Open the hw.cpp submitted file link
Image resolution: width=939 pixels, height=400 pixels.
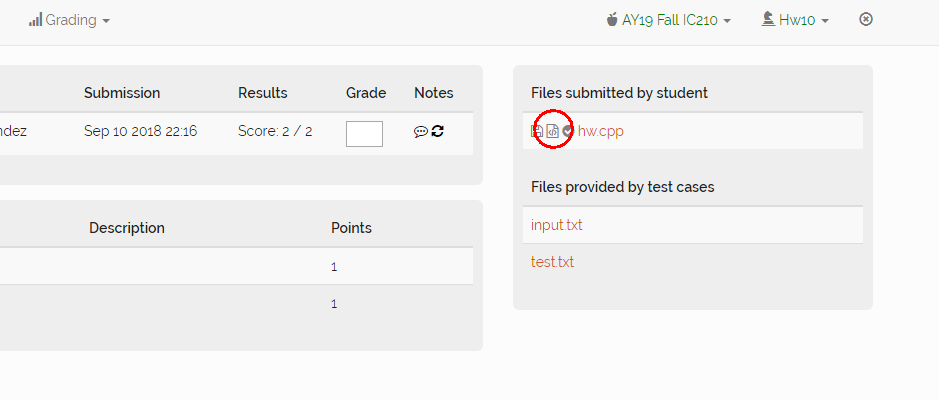click(601, 131)
